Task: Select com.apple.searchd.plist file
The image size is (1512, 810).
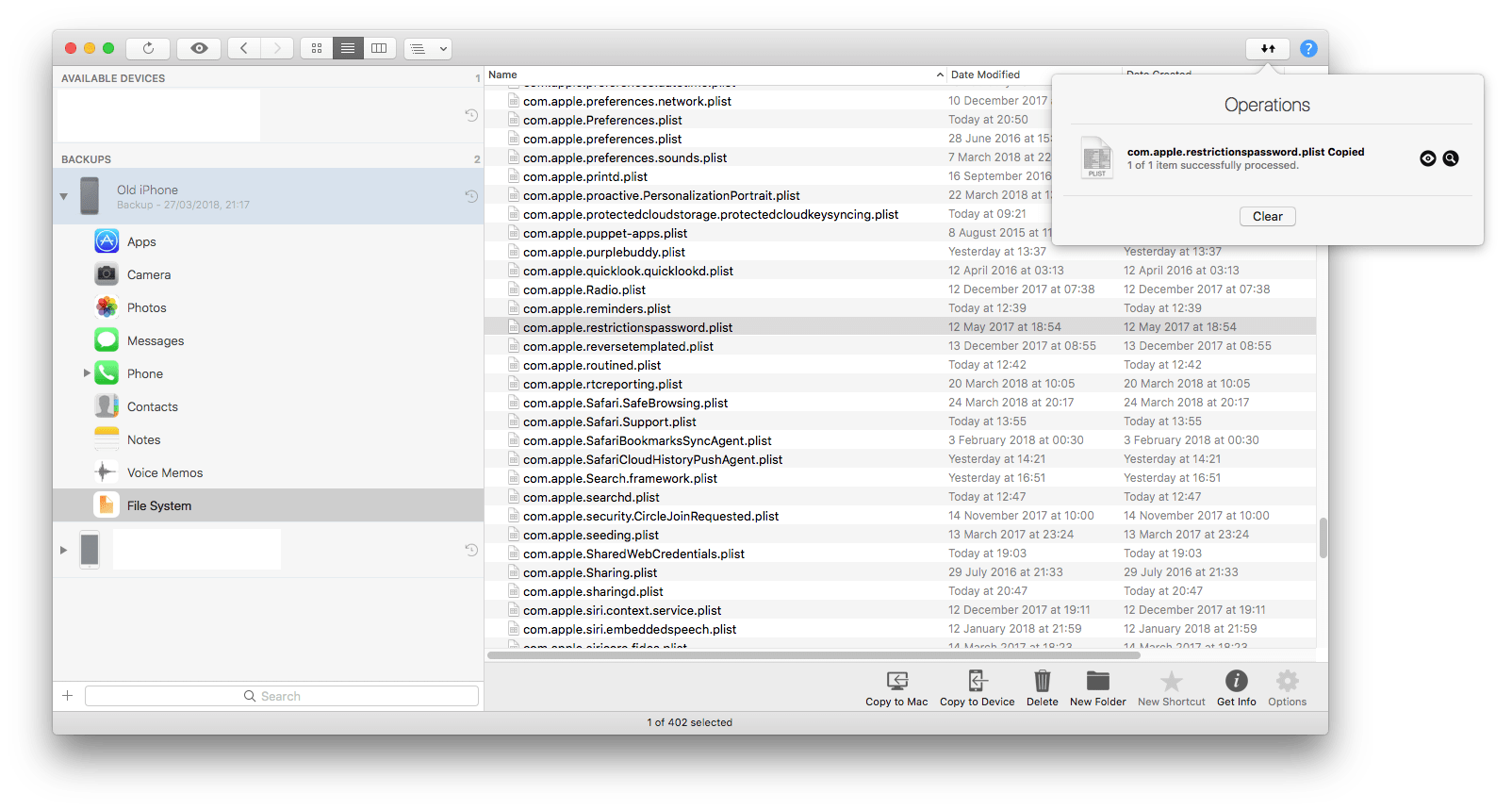Action: 591,497
